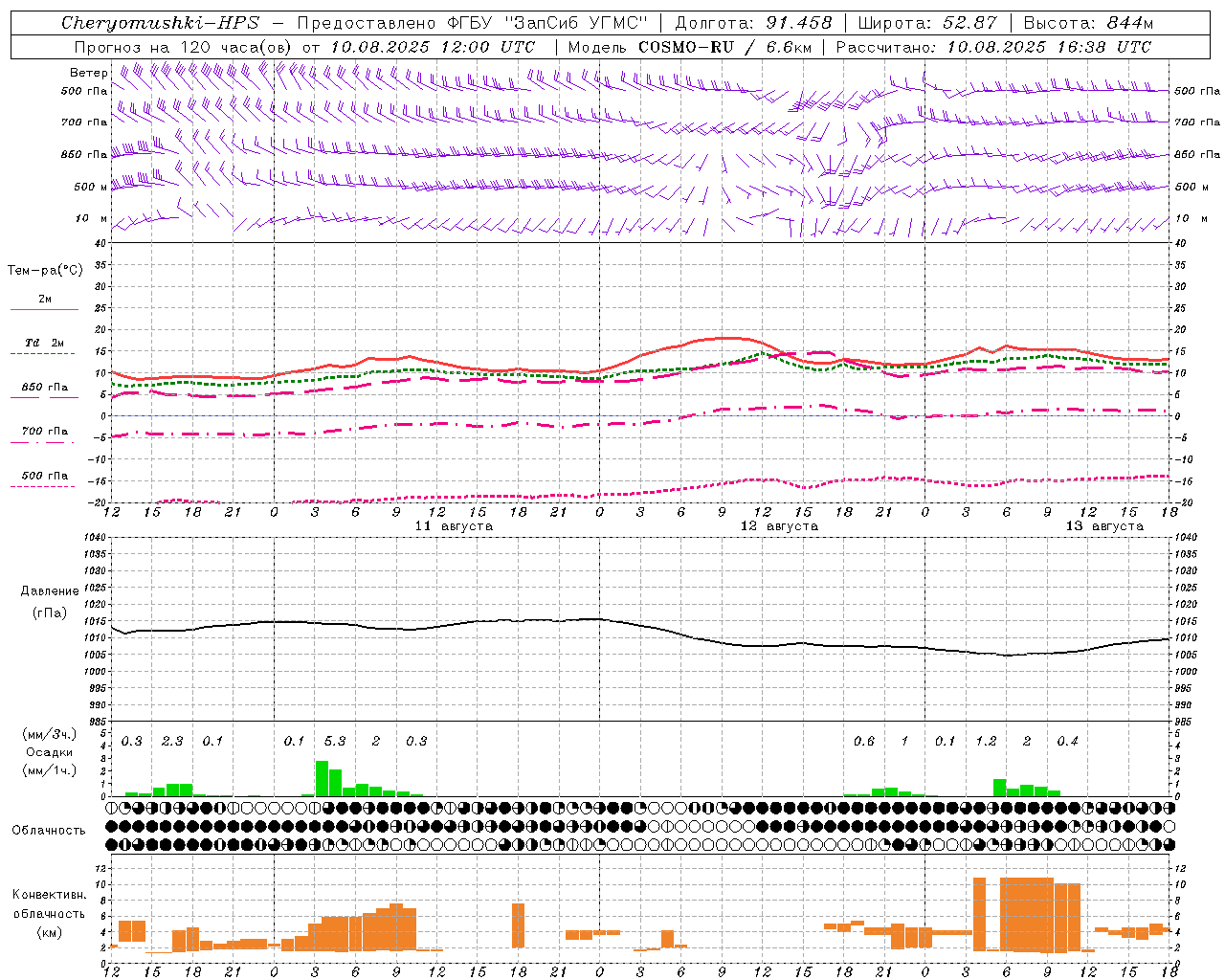Click the 700 гПа temperature legend label
This screenshot has width=1225, height=980.
point(45,432)
